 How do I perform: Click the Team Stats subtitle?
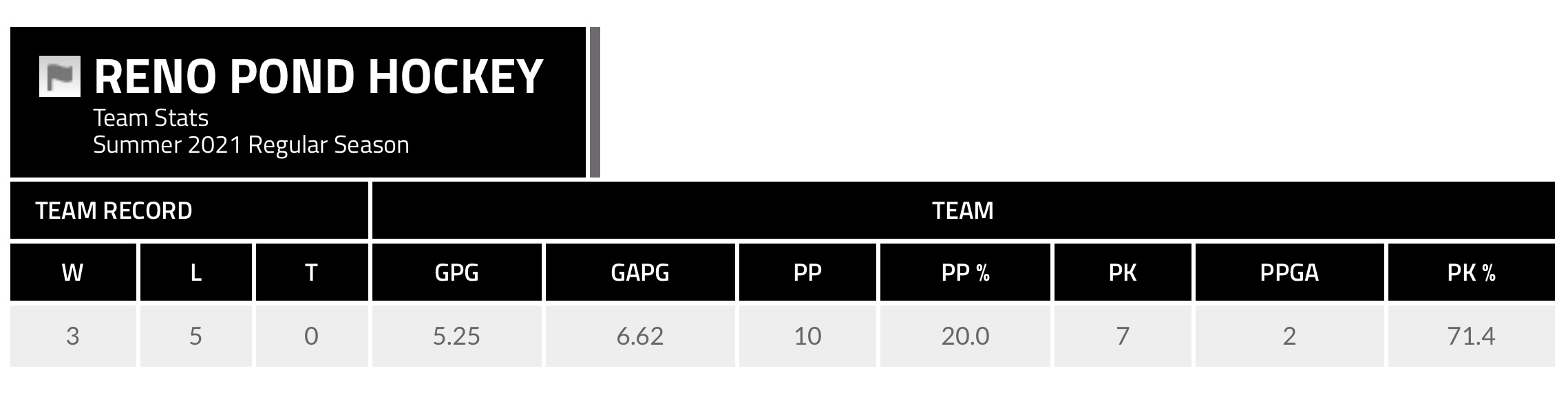tap(151, 118)
